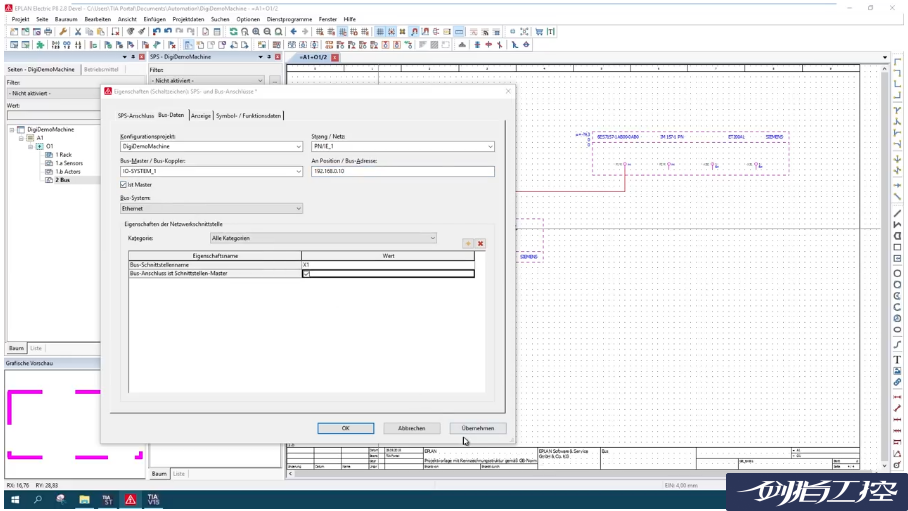Click the shopping cart icon in toolbar

[539, 32]
